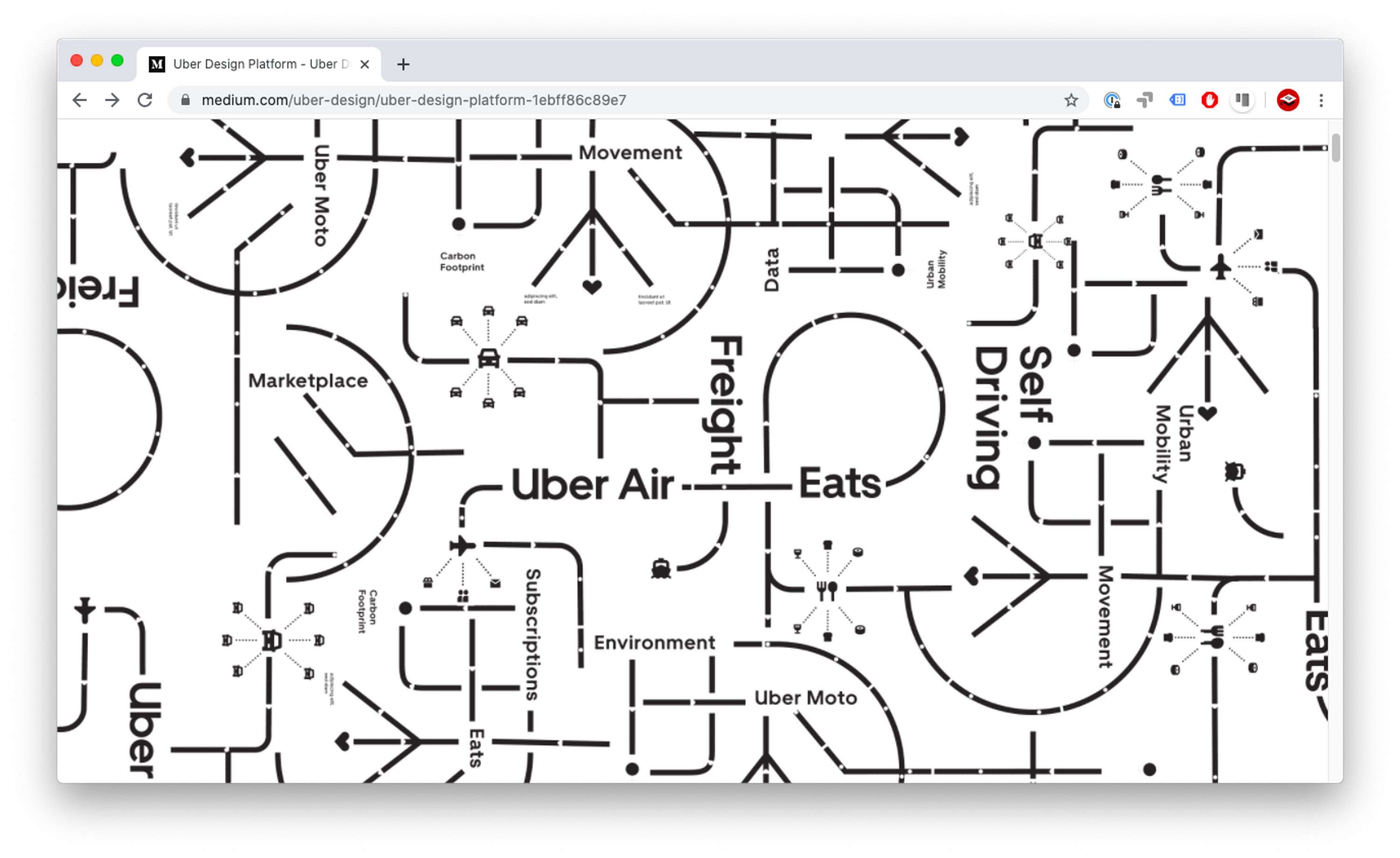Open the red profile avatar
The image size is (1400, 858).
[1288, 100]
